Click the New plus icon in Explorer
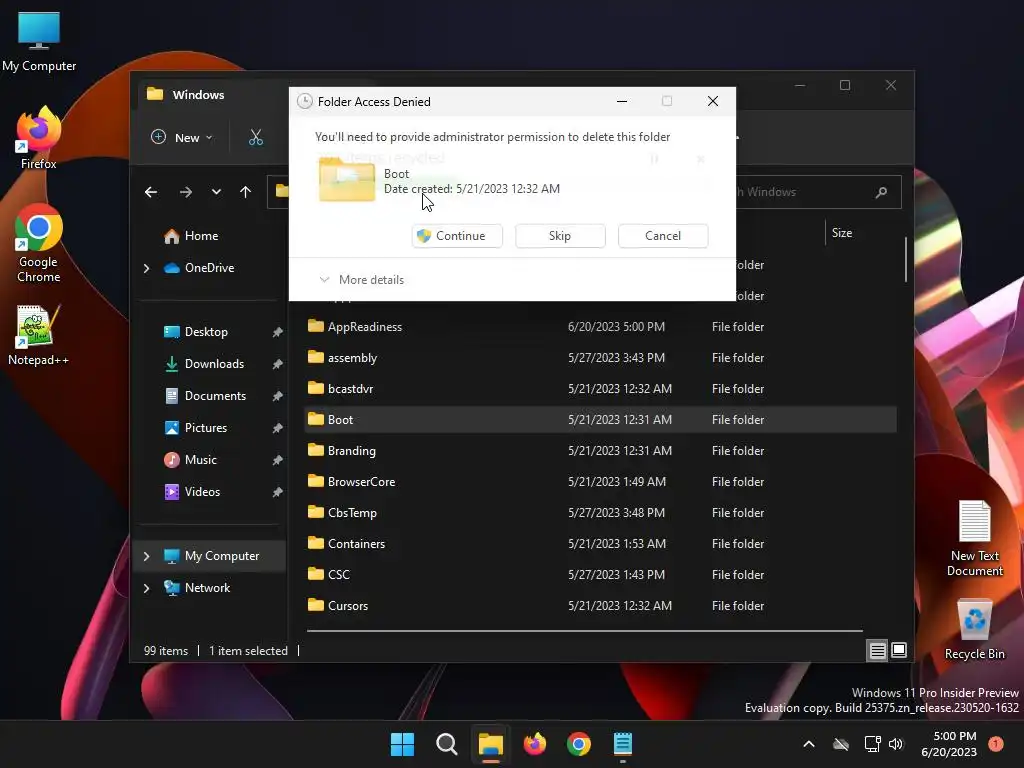Screen dimensions: 1024x768 (159, 137)
